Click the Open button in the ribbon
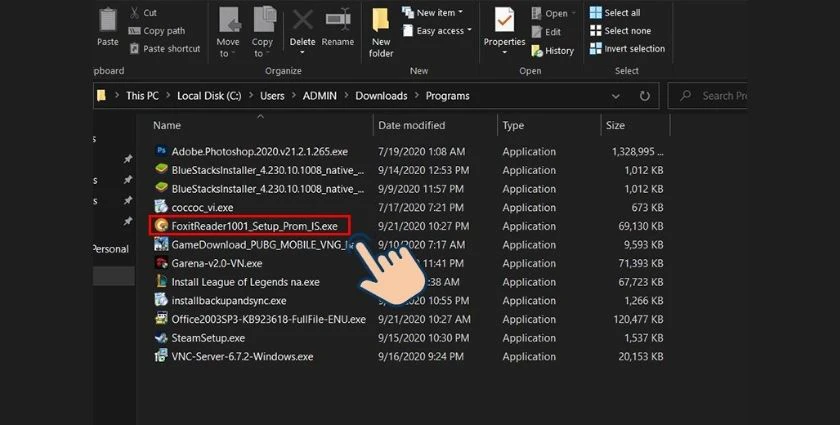 [552, 13]
